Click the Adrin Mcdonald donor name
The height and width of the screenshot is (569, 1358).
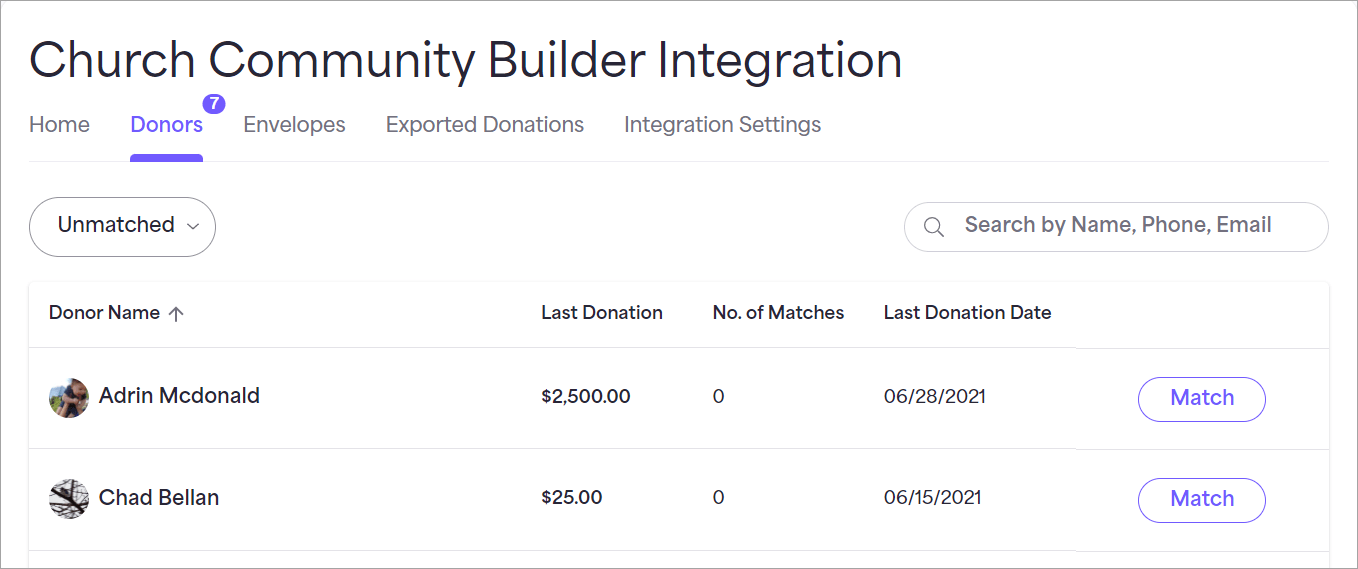click(179, 396)
